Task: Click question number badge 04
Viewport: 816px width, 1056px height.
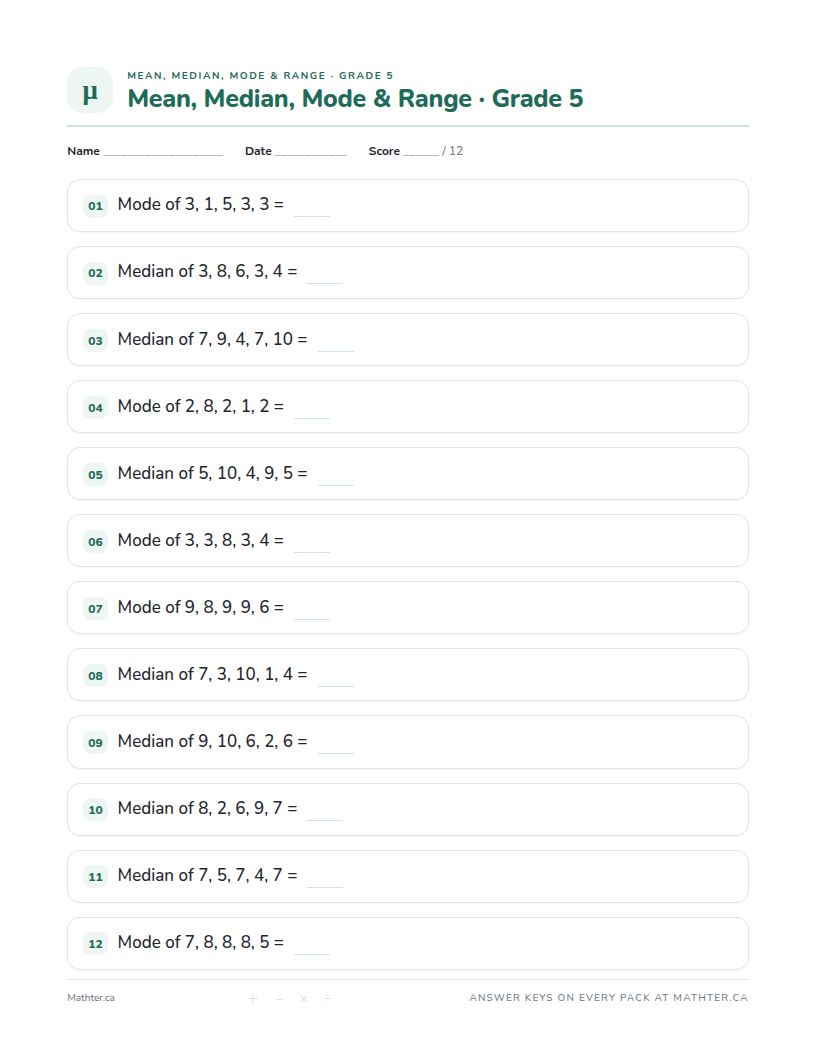Action: [96, 407]
